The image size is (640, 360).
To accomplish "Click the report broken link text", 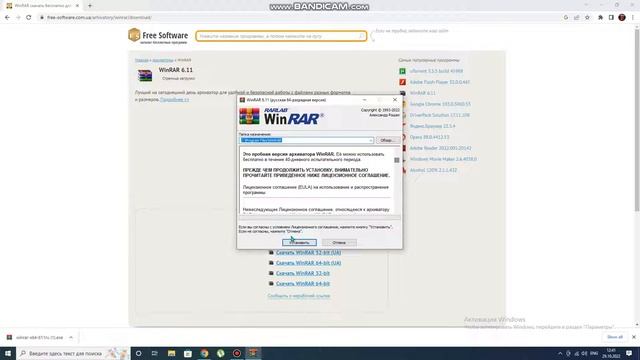I will point(299,296).
